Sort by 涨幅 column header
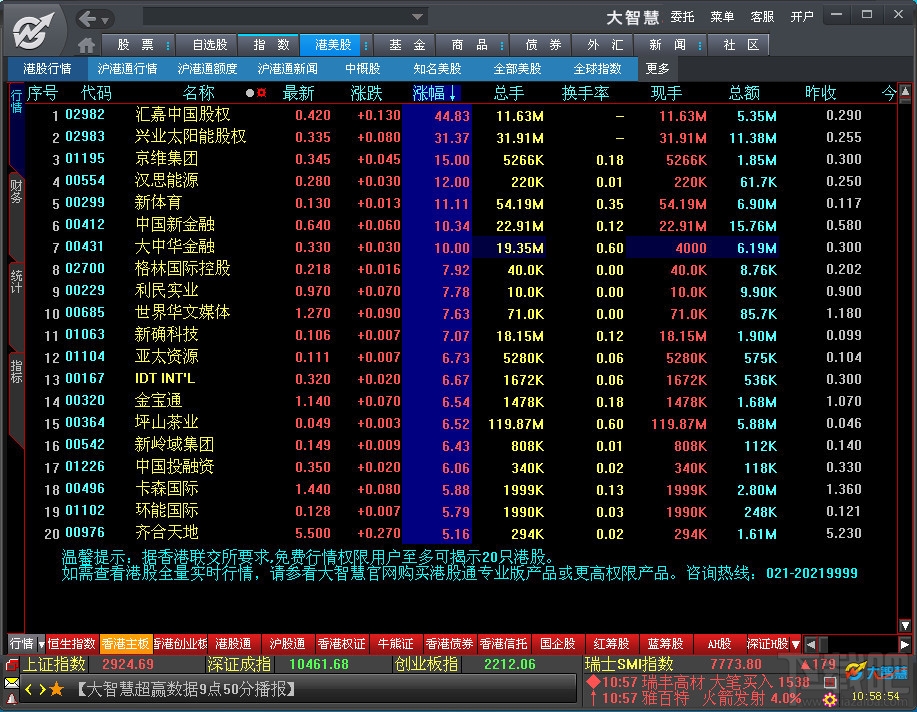The width and height of the screenshot is (917, 712). point(436,93)
